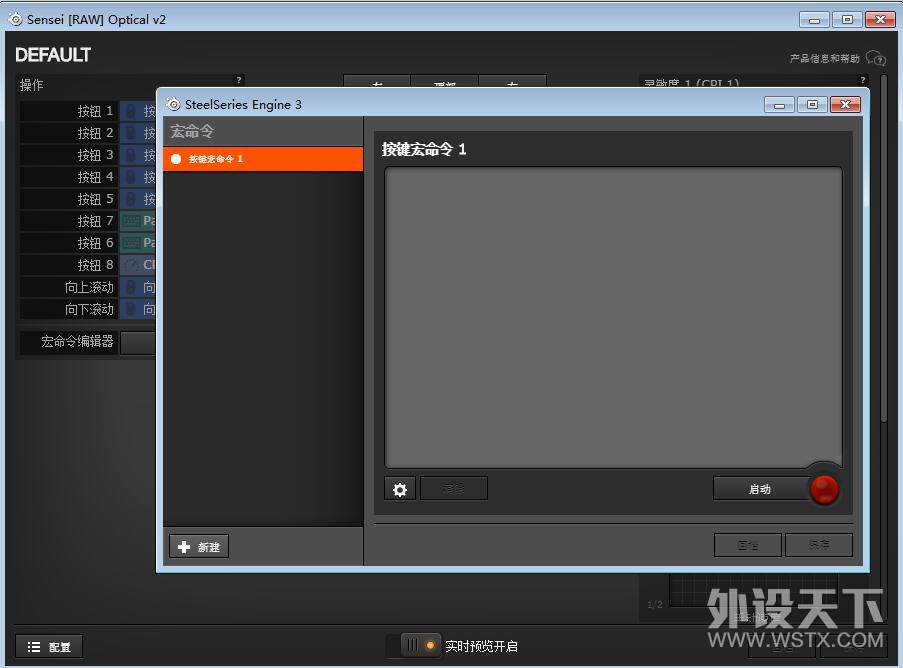The width and height of the screenshot is (903, 668).
Task: Click the SteelSeries Engine 3 logo icon
Action: 173,104
